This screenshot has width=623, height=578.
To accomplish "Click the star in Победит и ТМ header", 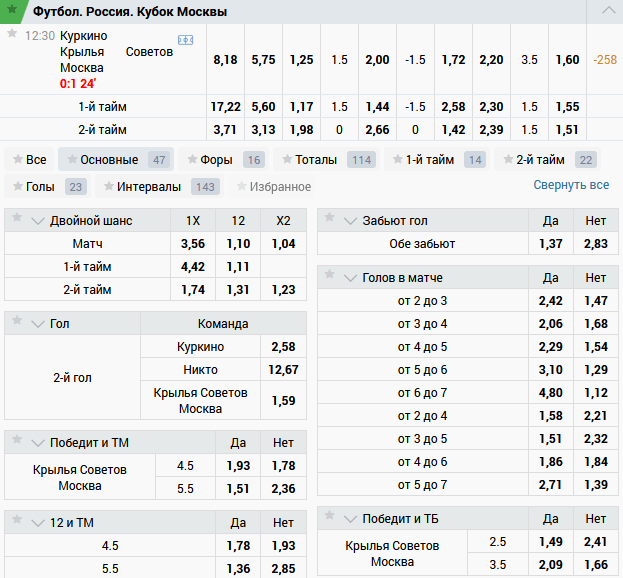I will pyautogui.click(x=18, y=442).
